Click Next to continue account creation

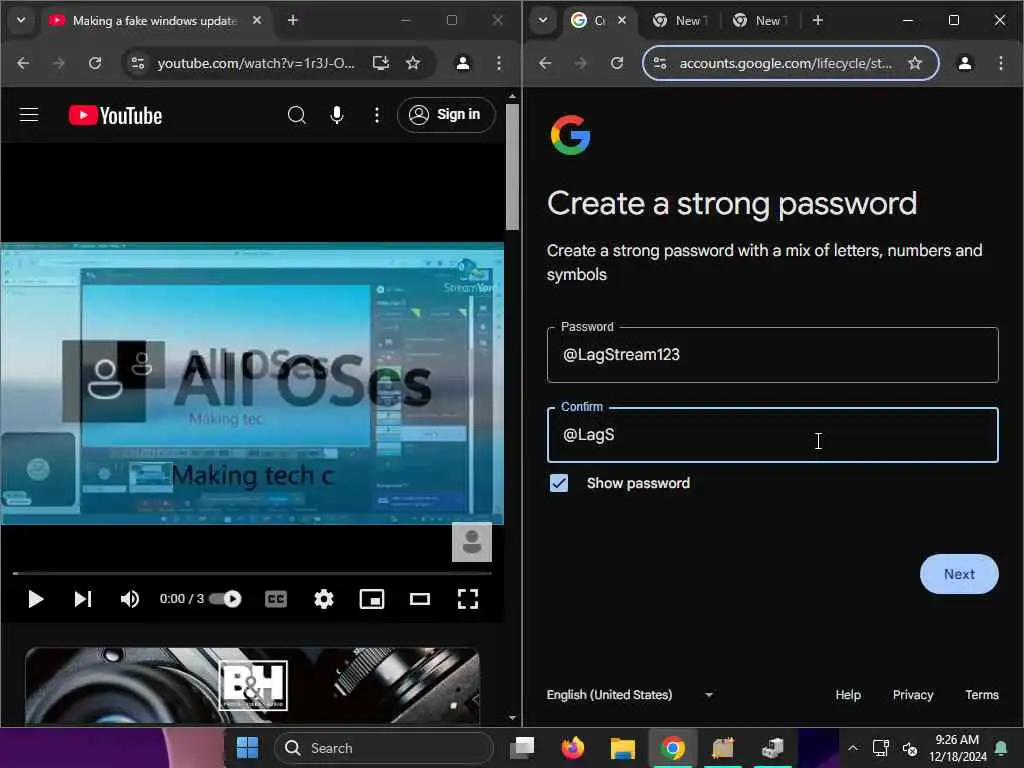coord(959,574)
